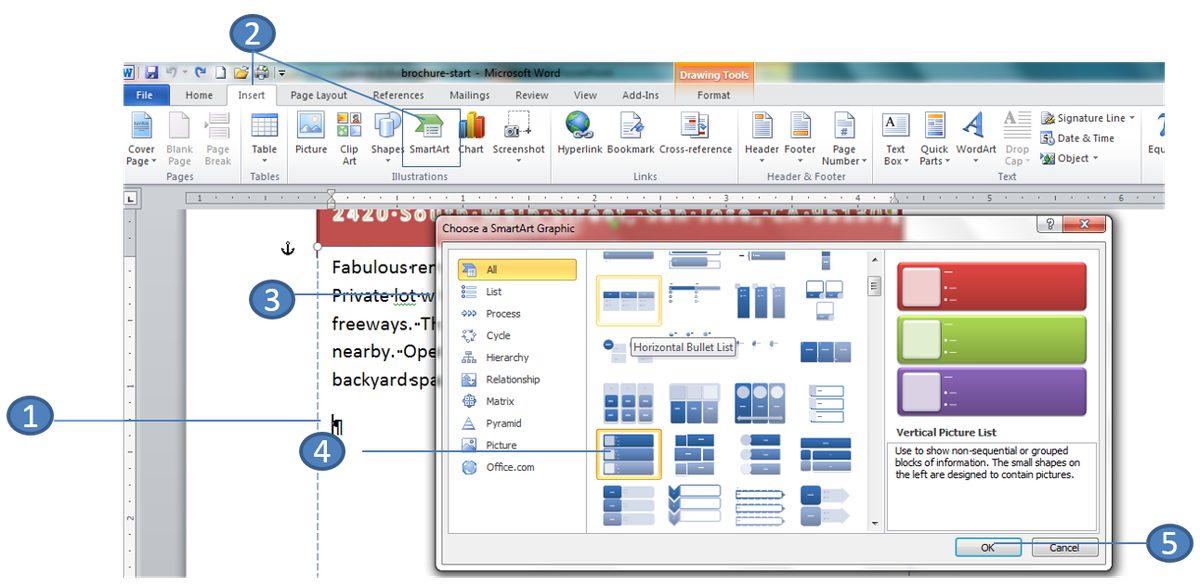Image resolution: width=1200 pixels, height=585 pixels.
Task: Insert a Chart from the ribbon
Action: click(471, 136)
